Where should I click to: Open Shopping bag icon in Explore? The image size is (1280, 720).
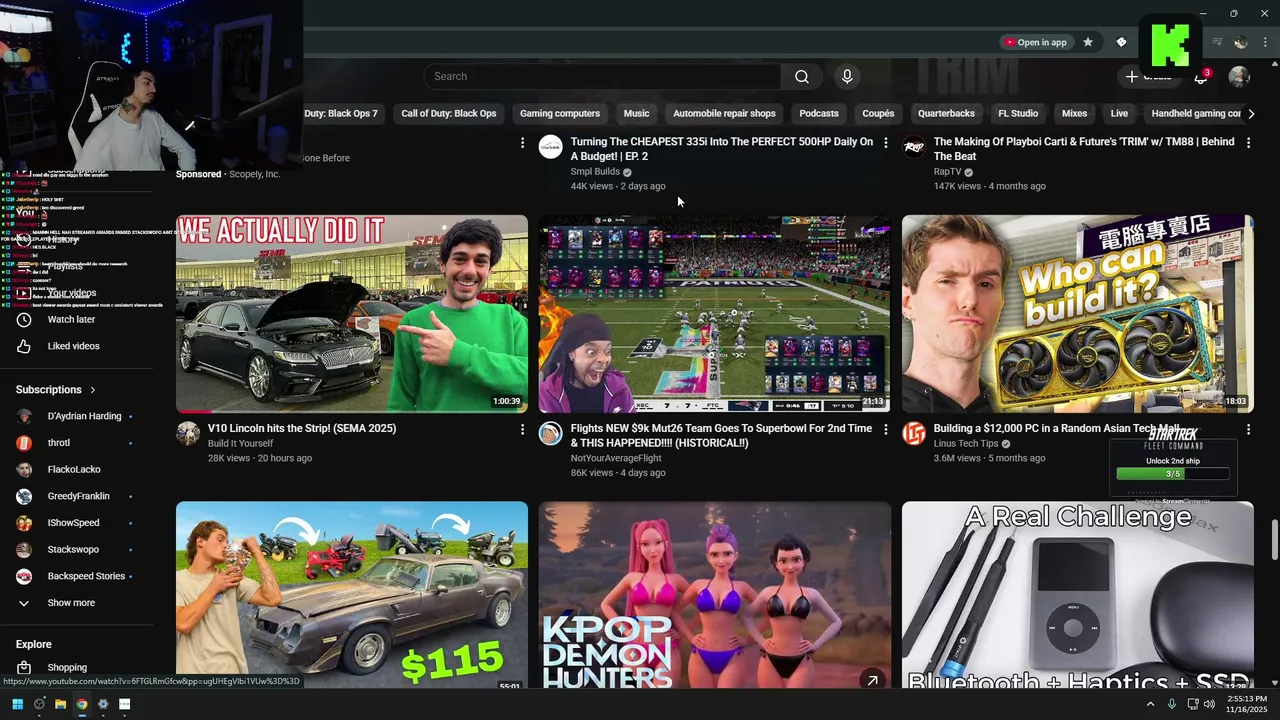24,667
